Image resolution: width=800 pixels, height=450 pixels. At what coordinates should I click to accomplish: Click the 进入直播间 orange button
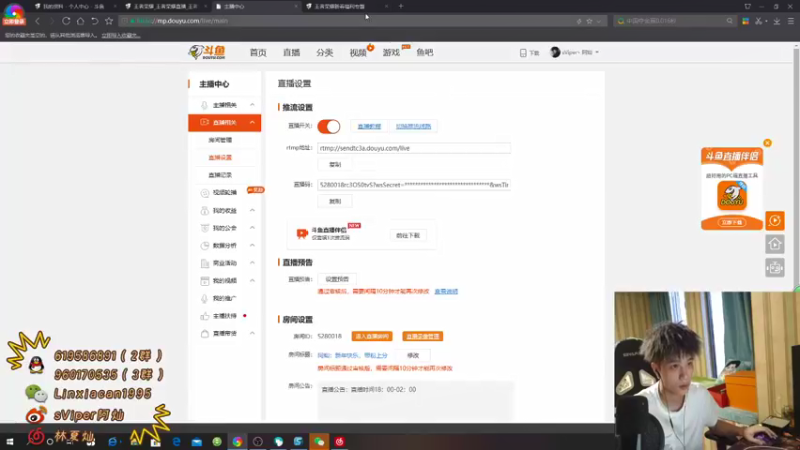pos(372,336)
